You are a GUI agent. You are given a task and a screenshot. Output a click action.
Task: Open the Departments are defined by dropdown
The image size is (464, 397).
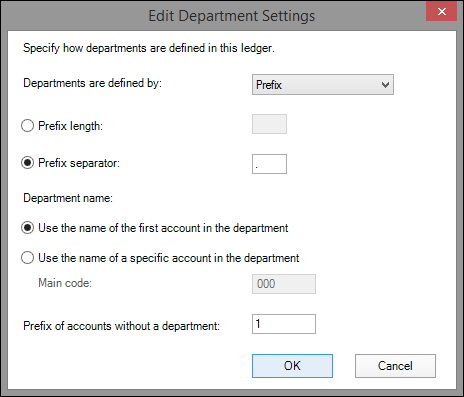323,85
